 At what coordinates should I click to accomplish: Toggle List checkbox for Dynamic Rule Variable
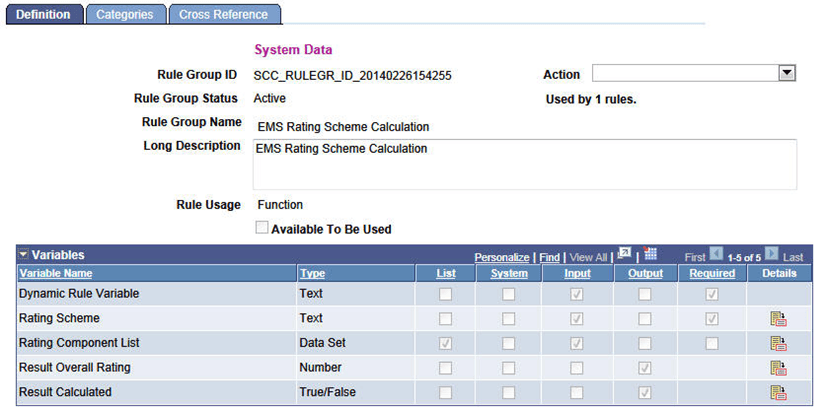pos(445,294)
